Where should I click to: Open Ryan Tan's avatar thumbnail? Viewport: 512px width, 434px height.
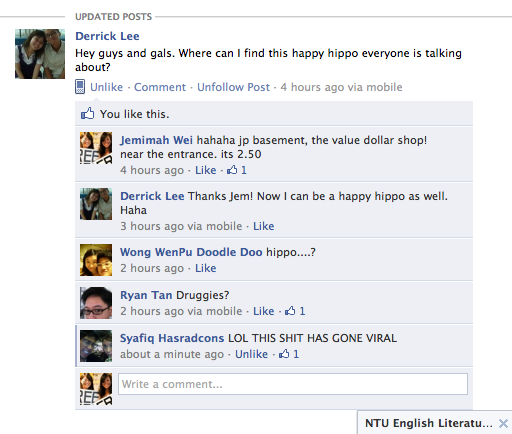pyautogui.click(x=96, y=303)
